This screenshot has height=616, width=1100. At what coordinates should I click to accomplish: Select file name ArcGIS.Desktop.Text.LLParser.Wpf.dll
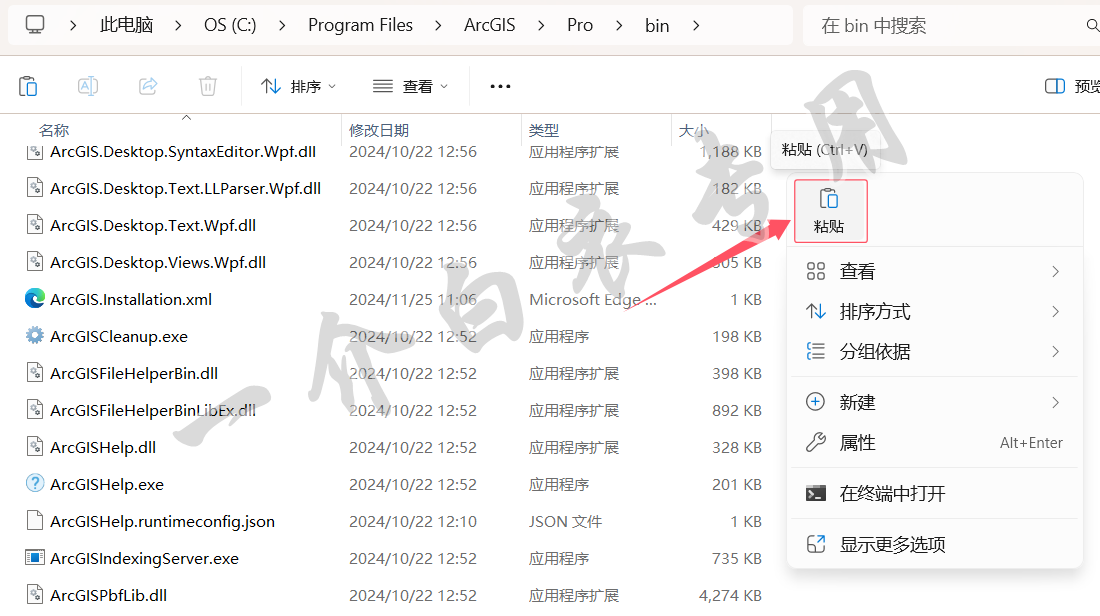coord(186,189)
